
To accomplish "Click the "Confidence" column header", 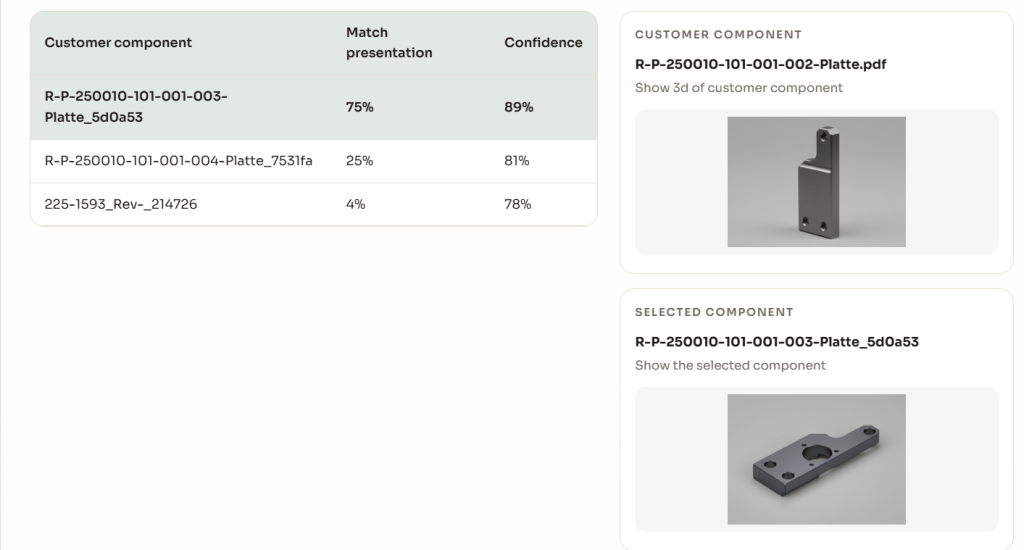I will coord(543,43).
